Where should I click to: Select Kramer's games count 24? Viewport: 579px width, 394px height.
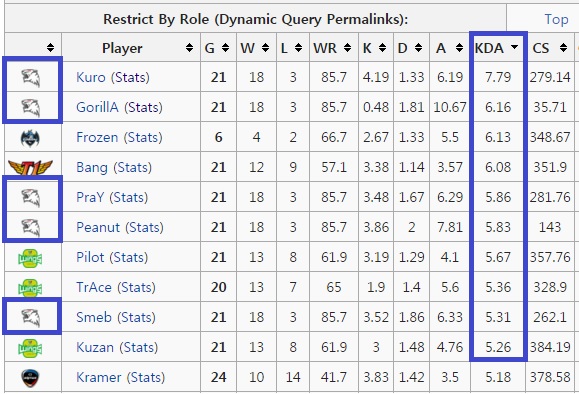pos(218,377)
